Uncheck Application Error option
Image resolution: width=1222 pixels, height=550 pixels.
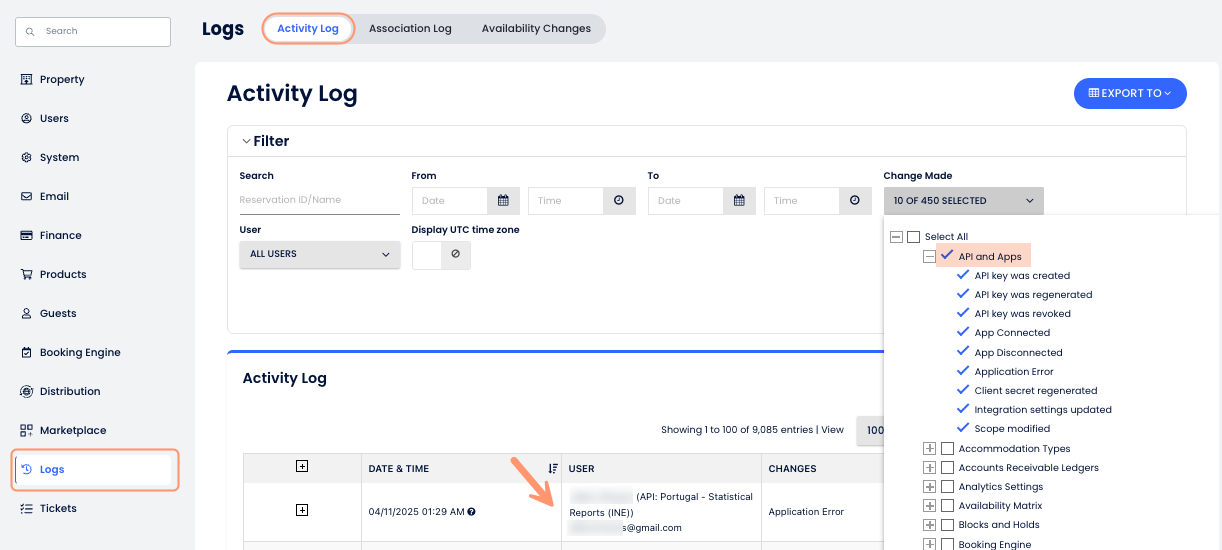coord(964,371)
